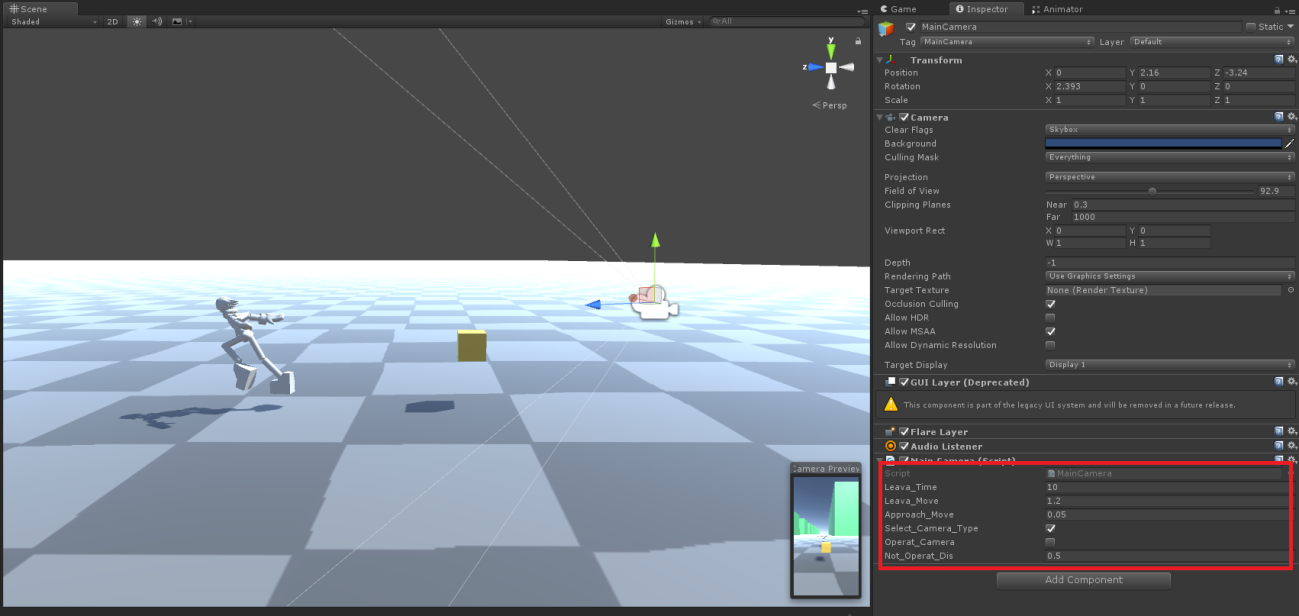Toggle scene lighting sun icon
1299x616 pixels.
point(136,21)
